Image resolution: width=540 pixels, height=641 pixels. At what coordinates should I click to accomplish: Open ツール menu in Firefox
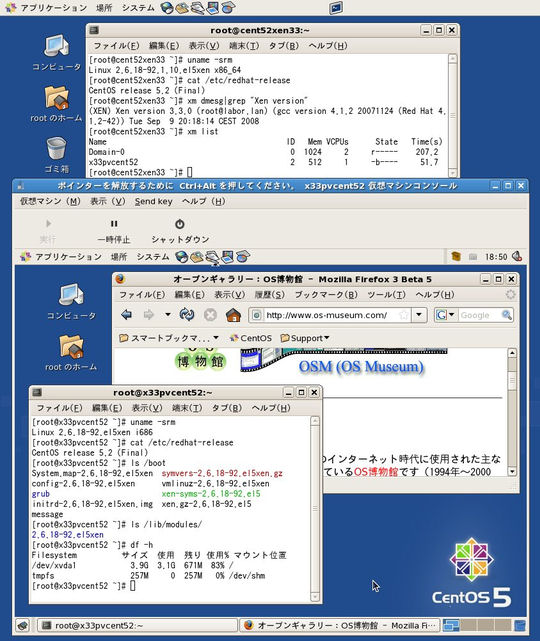coord(386,294)
